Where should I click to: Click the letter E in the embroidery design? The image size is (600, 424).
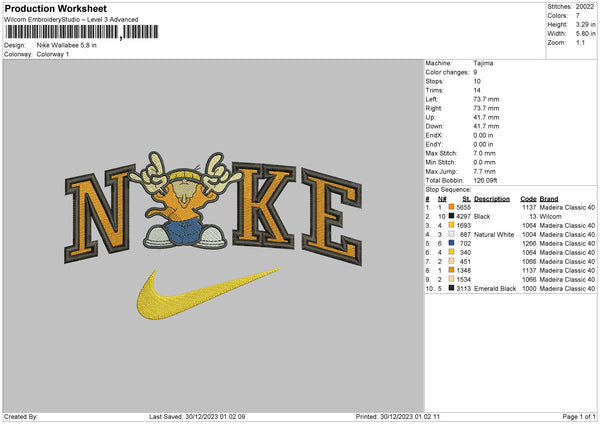point(332,217)
